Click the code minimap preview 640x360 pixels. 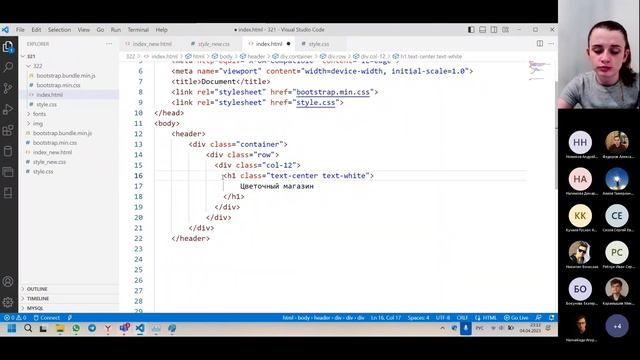point(539,70)
